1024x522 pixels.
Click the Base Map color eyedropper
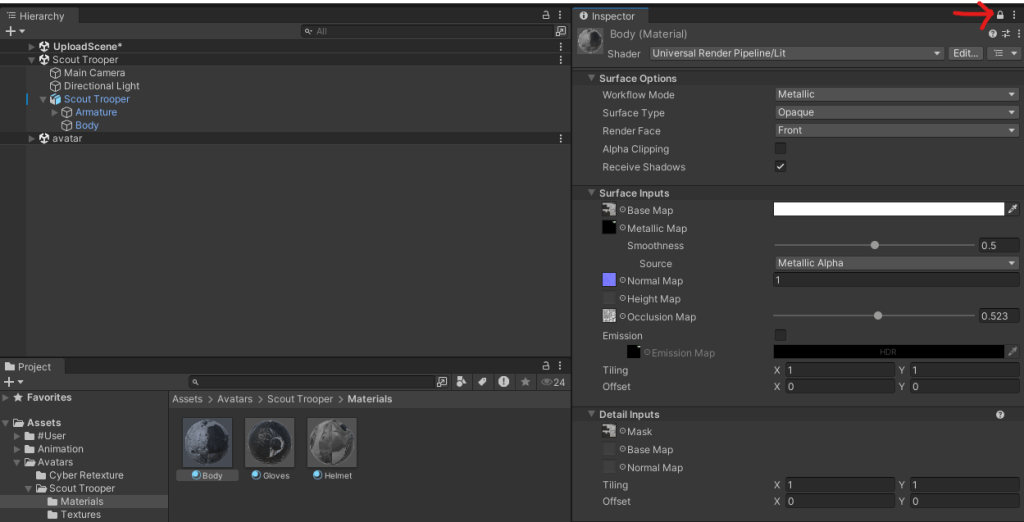(x=1012, y=209)
